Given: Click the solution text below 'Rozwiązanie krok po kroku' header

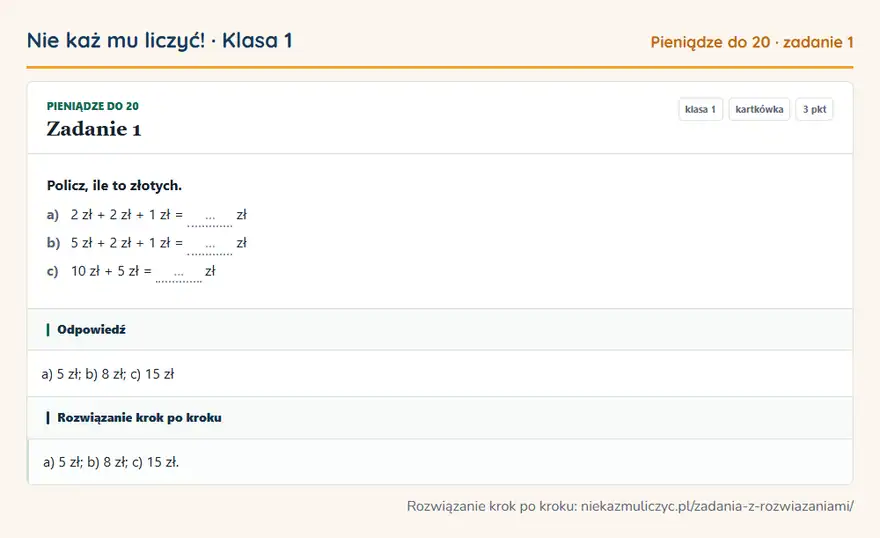Looking at the screenshot, I should pyautogui.click(x=111, y=462).
